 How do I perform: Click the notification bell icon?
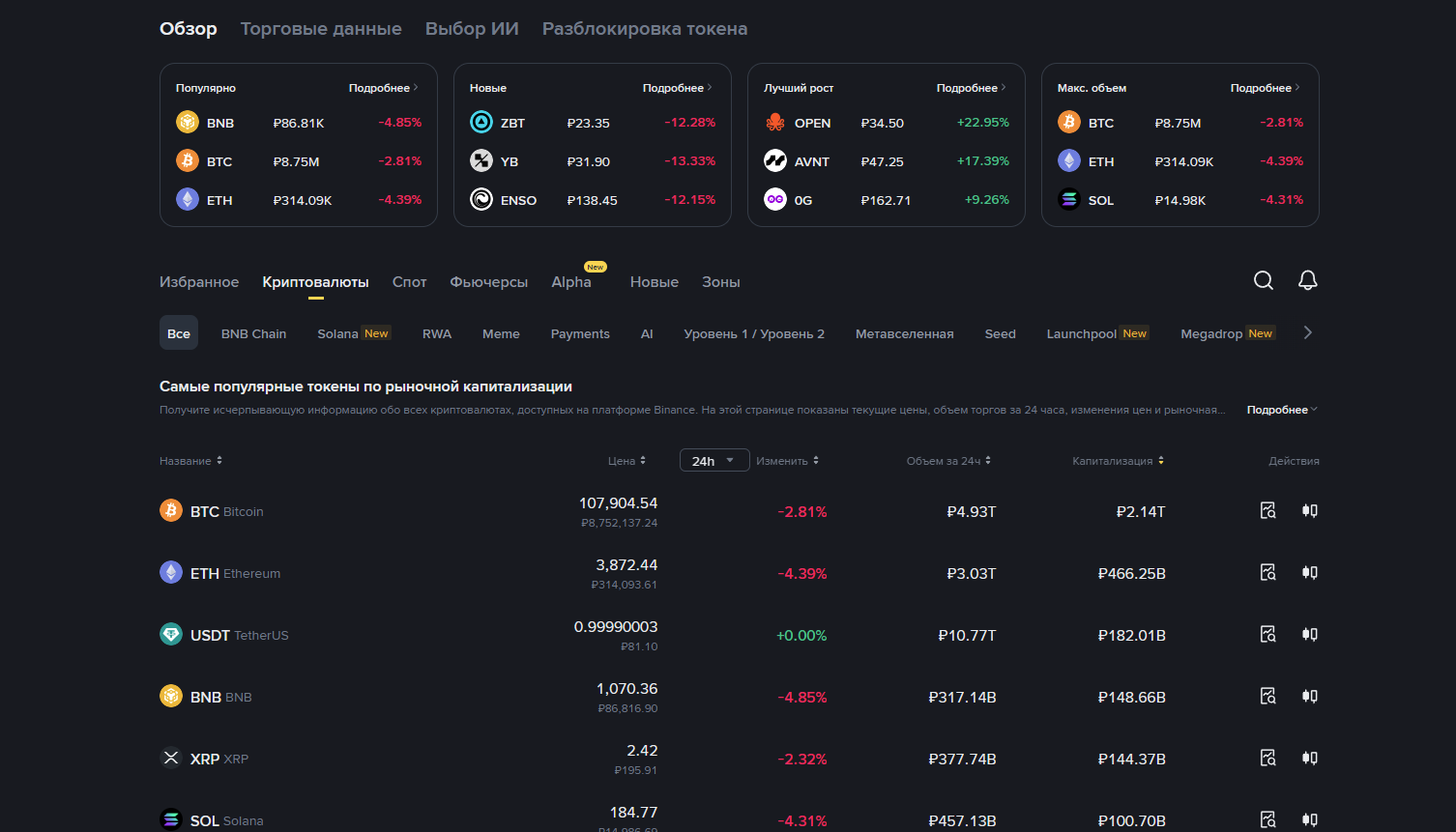pos(1307,280)
